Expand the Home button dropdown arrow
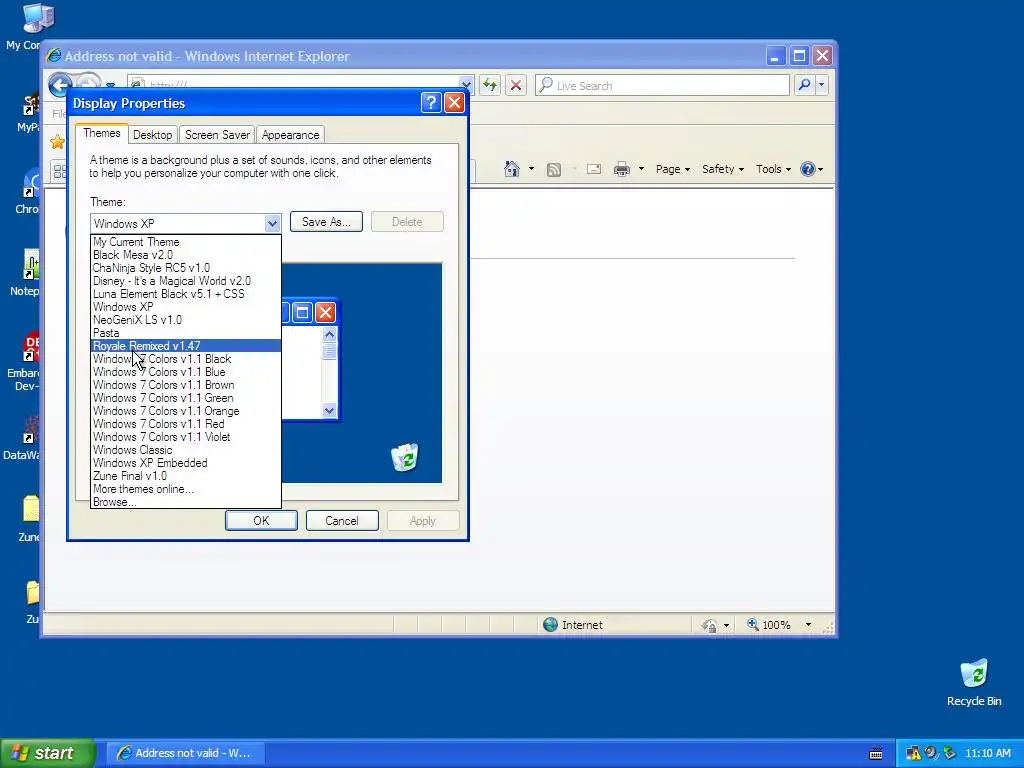The image size is (1024, 768). coord(531,169)
